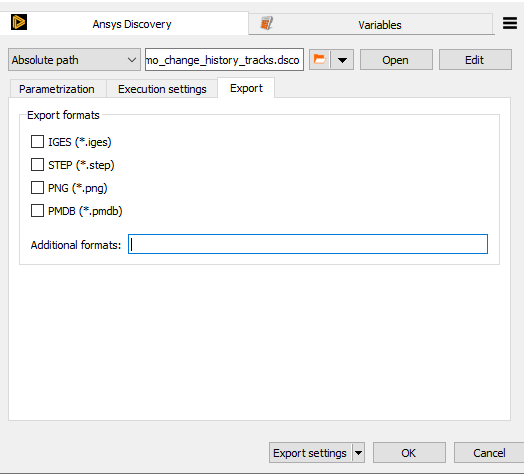Confirm with the OK button
Image resolution: width=524 pixels, height=474 pixels.
coord(409,453)
